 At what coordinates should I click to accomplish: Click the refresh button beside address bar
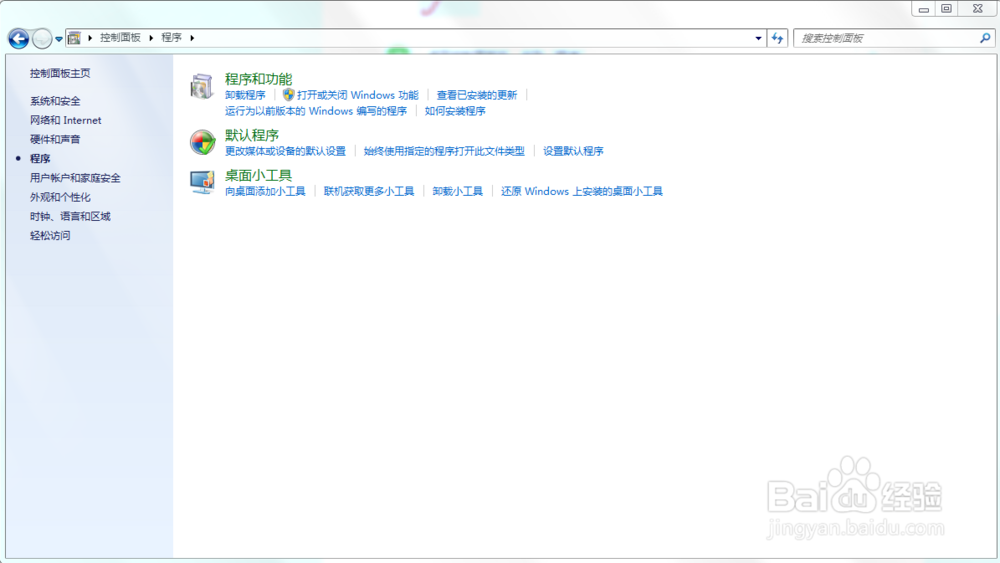pyautogui.click(x=777, y=38)
